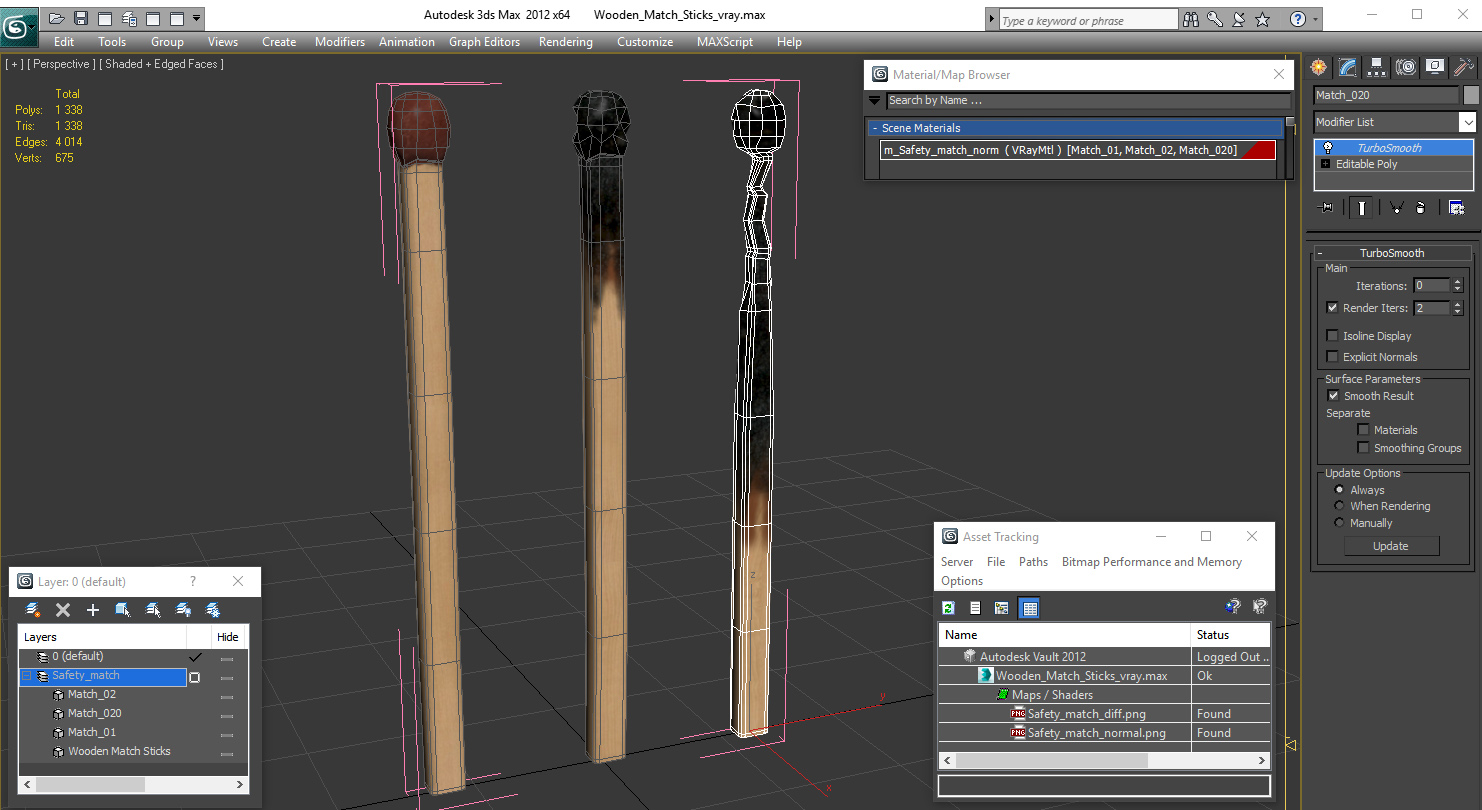This screenshot has height=810, width=1482.
Task: Select the When Rendering radio option
Action: pos(1340,506)
